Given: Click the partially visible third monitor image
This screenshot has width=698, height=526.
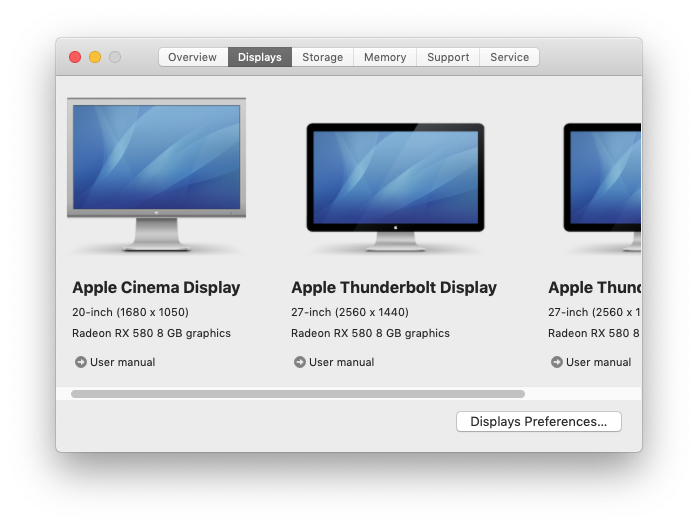Looking at the screenshot, I should point(602,187).
